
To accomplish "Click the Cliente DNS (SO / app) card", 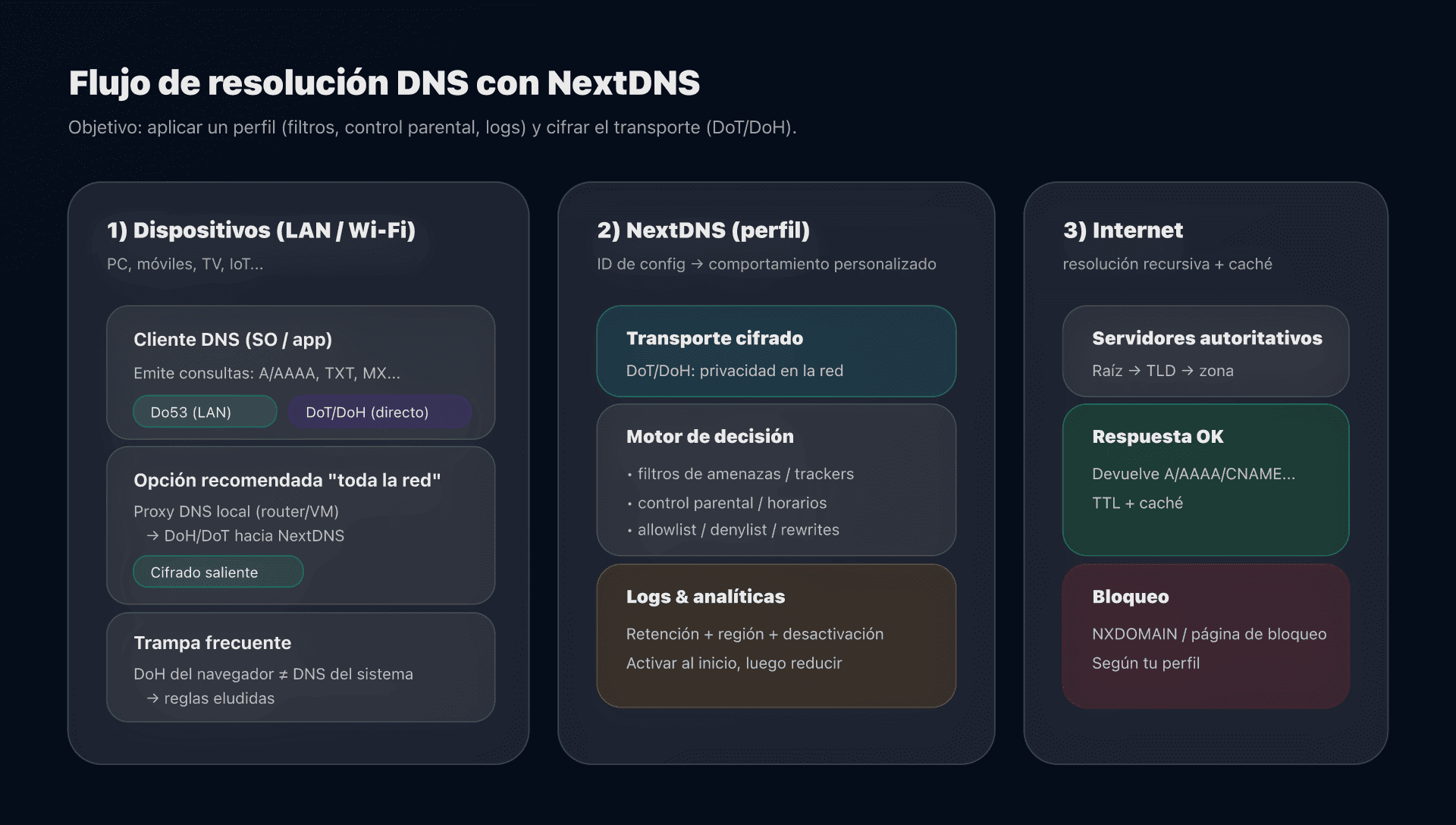I will [300, 372].
